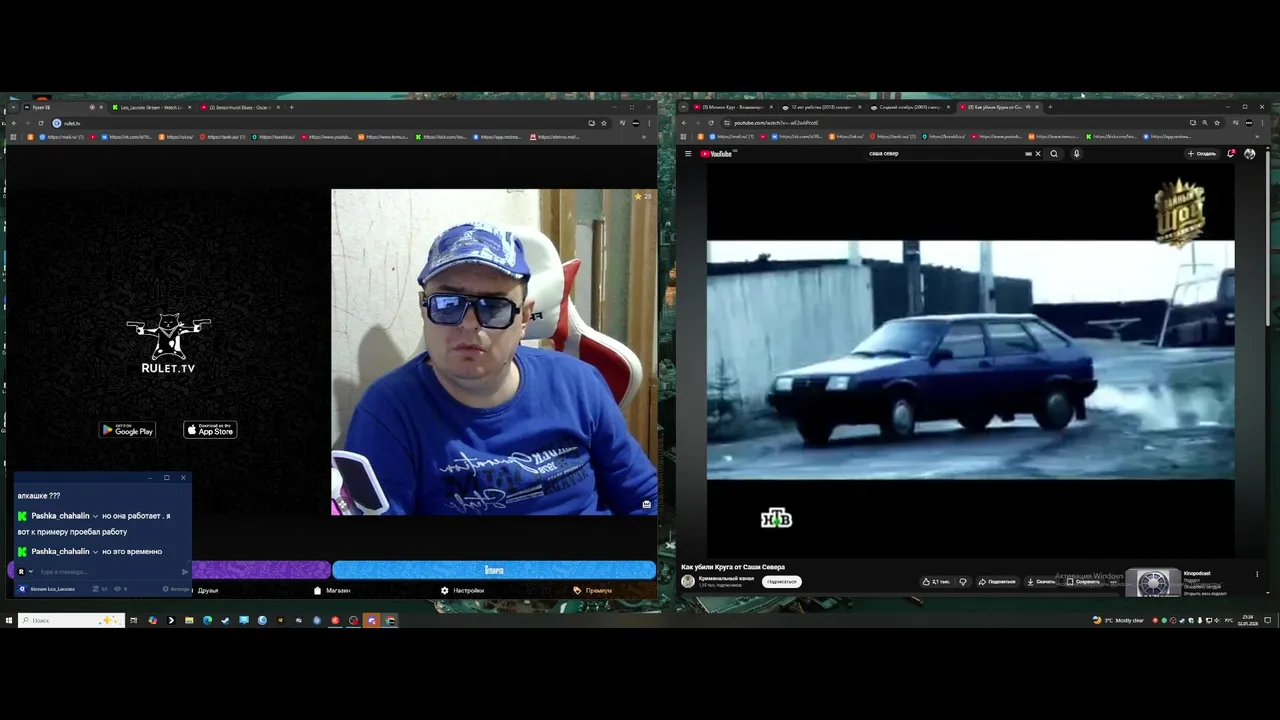This screenshot has width=1280, height=720.
Task: Switch to the Михаил Круг YouTube tab
Action: 733,107
